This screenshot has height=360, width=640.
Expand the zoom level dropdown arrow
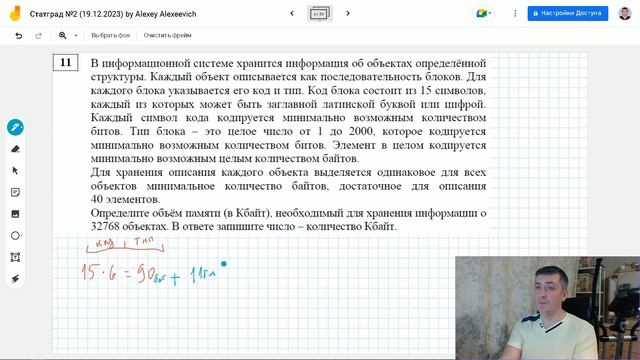point(76,36)
